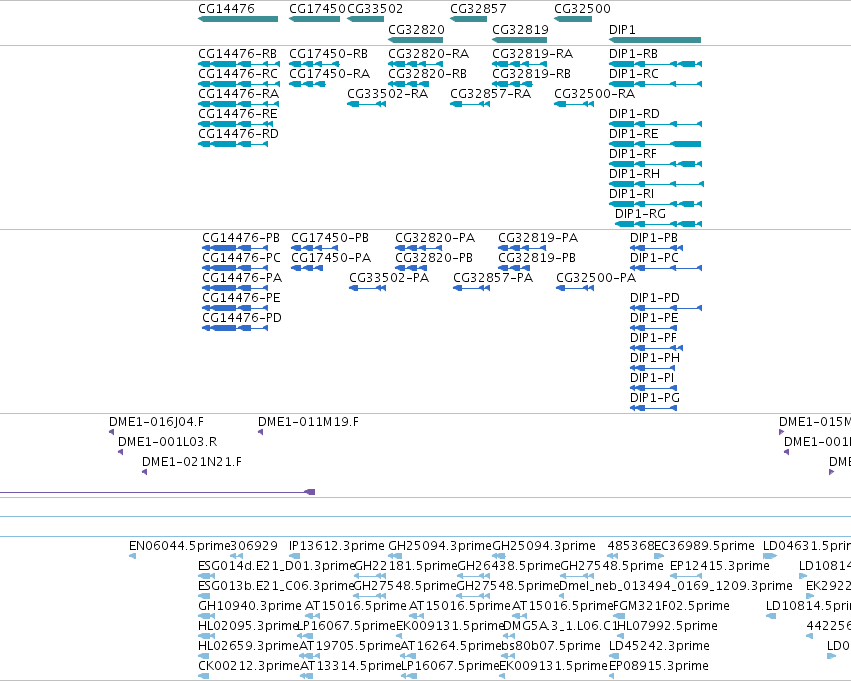Select BAC end DME1-001L03.R

(x=120, y=452)
